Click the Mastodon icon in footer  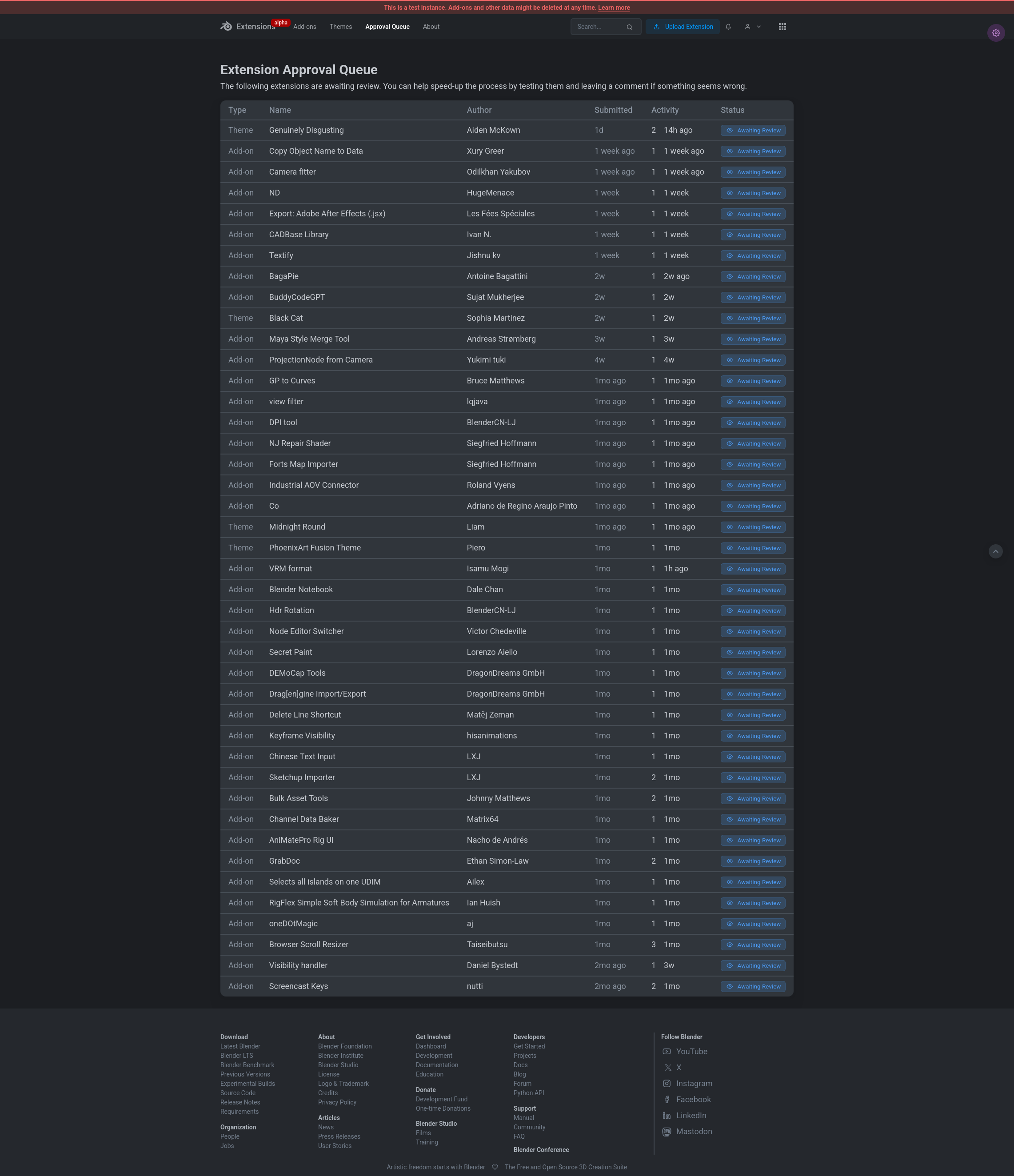667,1132
